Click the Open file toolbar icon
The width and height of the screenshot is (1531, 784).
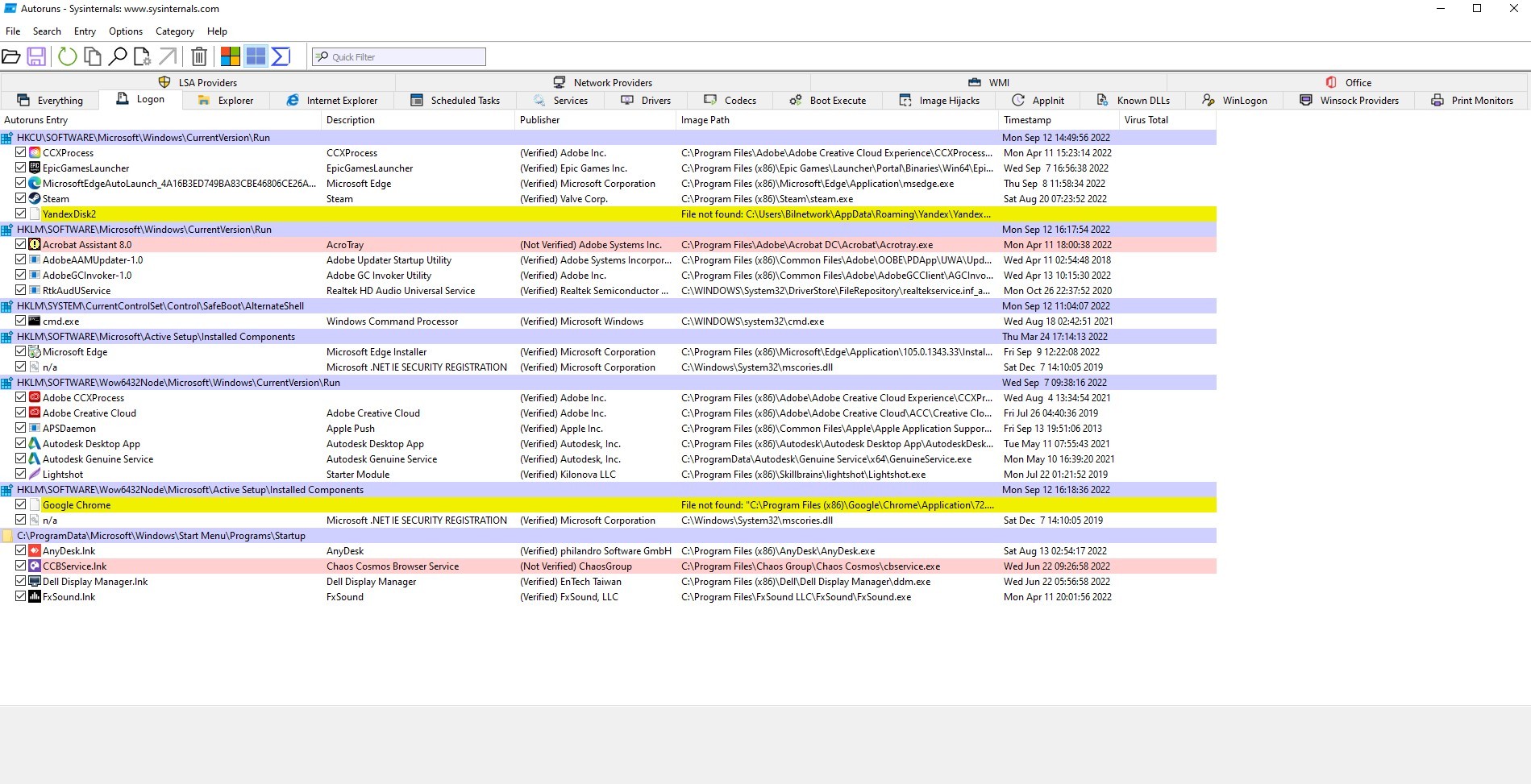point(11,56)
